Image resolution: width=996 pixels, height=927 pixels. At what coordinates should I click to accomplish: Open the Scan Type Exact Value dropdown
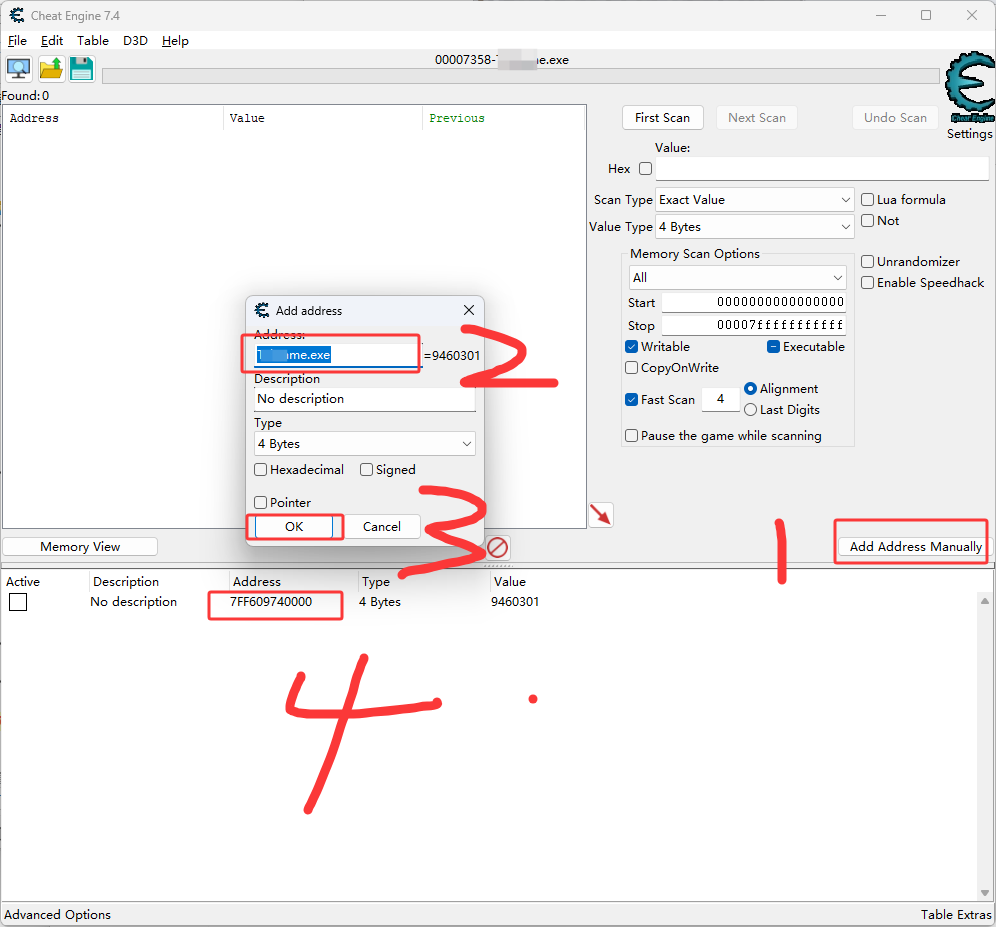click(x=755, y=200)
